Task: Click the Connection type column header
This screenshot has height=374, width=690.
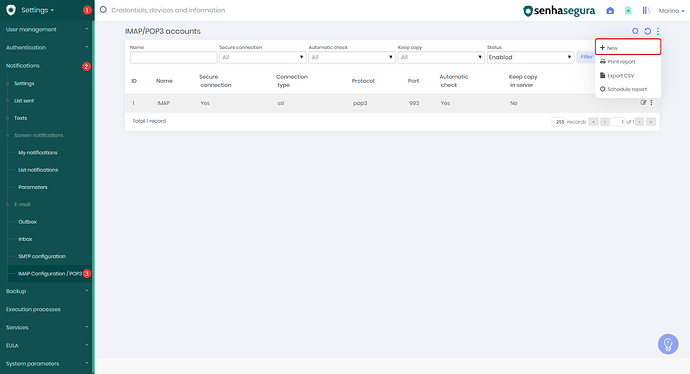Action: [292, 81]
